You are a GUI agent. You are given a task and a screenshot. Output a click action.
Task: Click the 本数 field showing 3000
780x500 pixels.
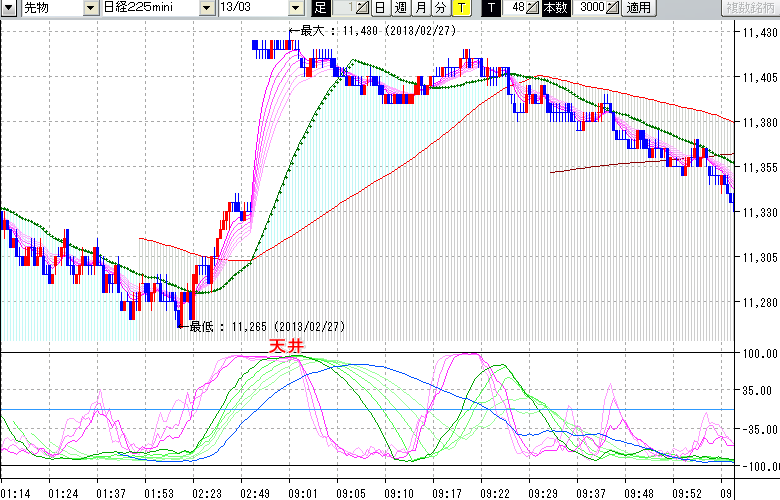tap(590, 8)
